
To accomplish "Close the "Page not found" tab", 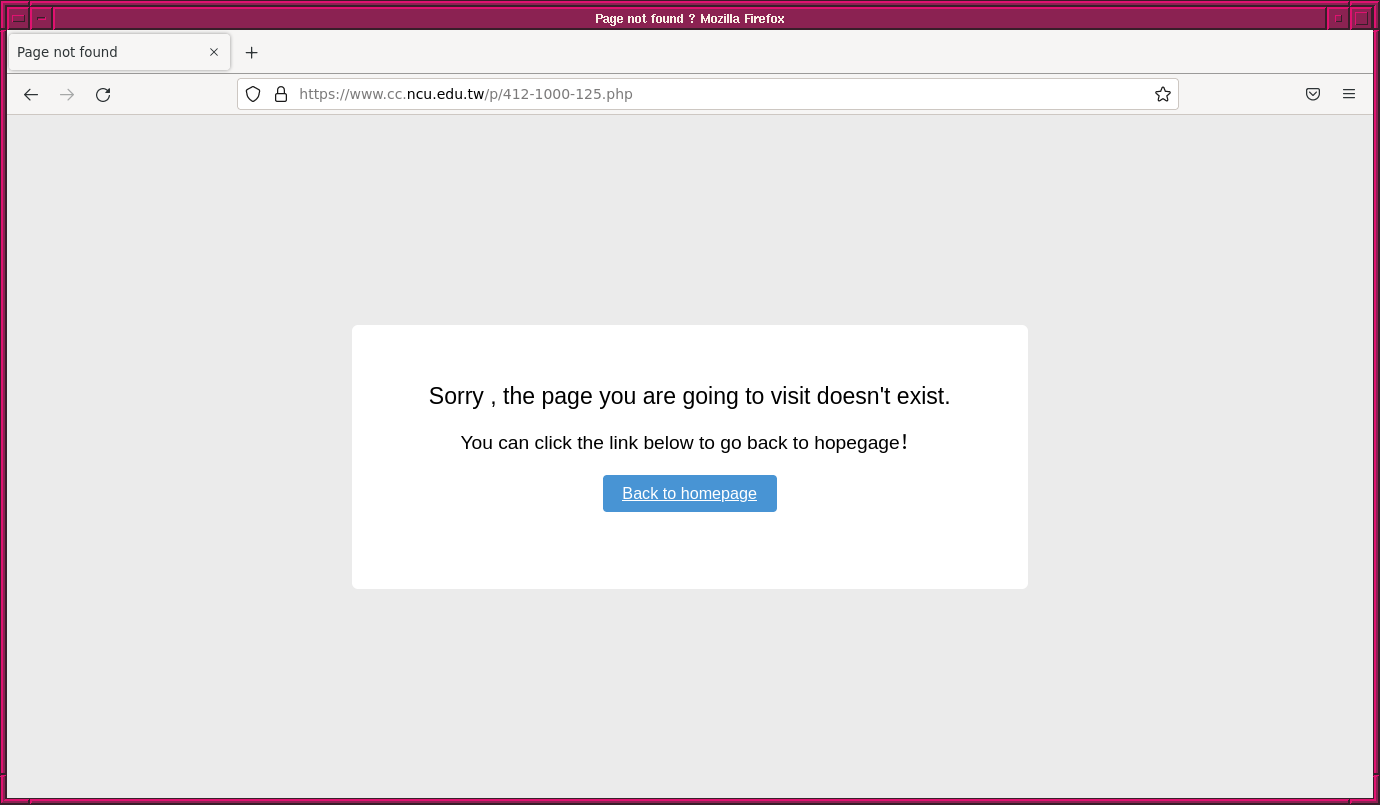I will 213,52.
